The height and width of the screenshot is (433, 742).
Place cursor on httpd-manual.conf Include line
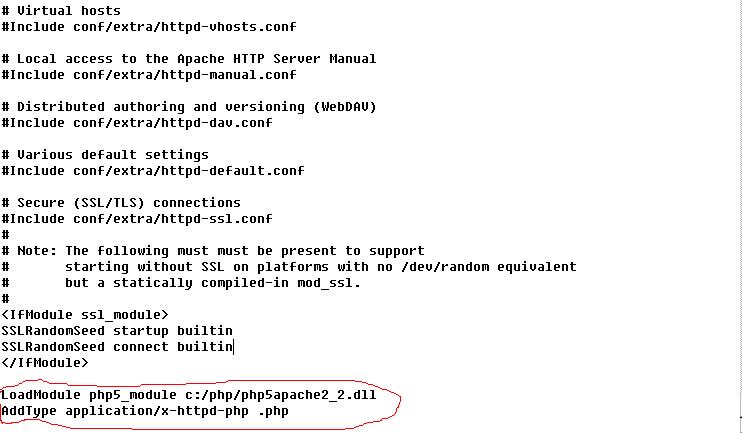149,74
